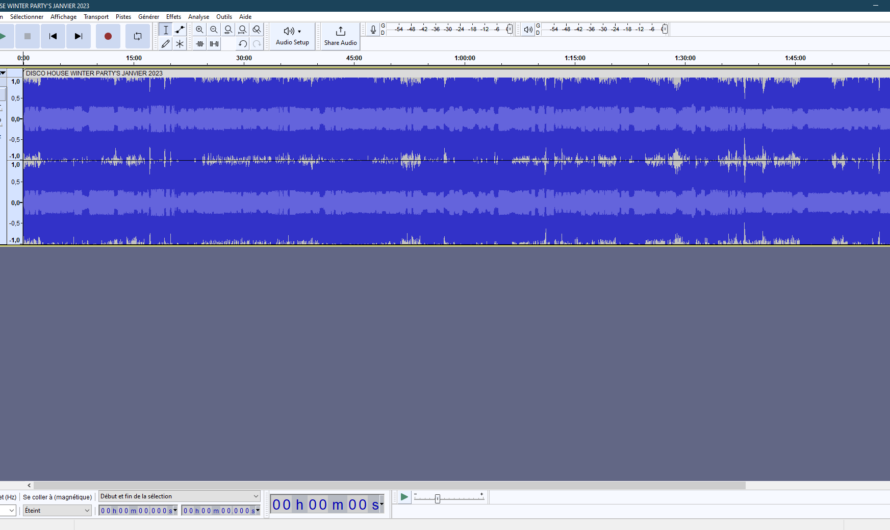This screenshot has height=530, width=890.
Task: Select the Envelope tool
Action: pyautogui.click(x=180, y=30)
